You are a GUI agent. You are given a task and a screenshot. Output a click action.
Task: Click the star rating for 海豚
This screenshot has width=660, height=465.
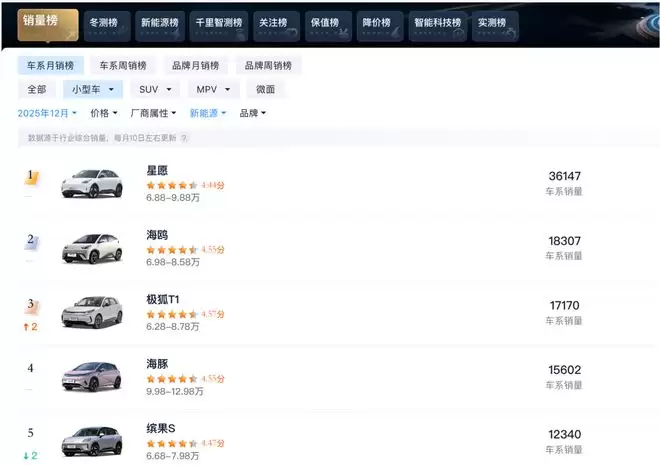click(172, 379)
